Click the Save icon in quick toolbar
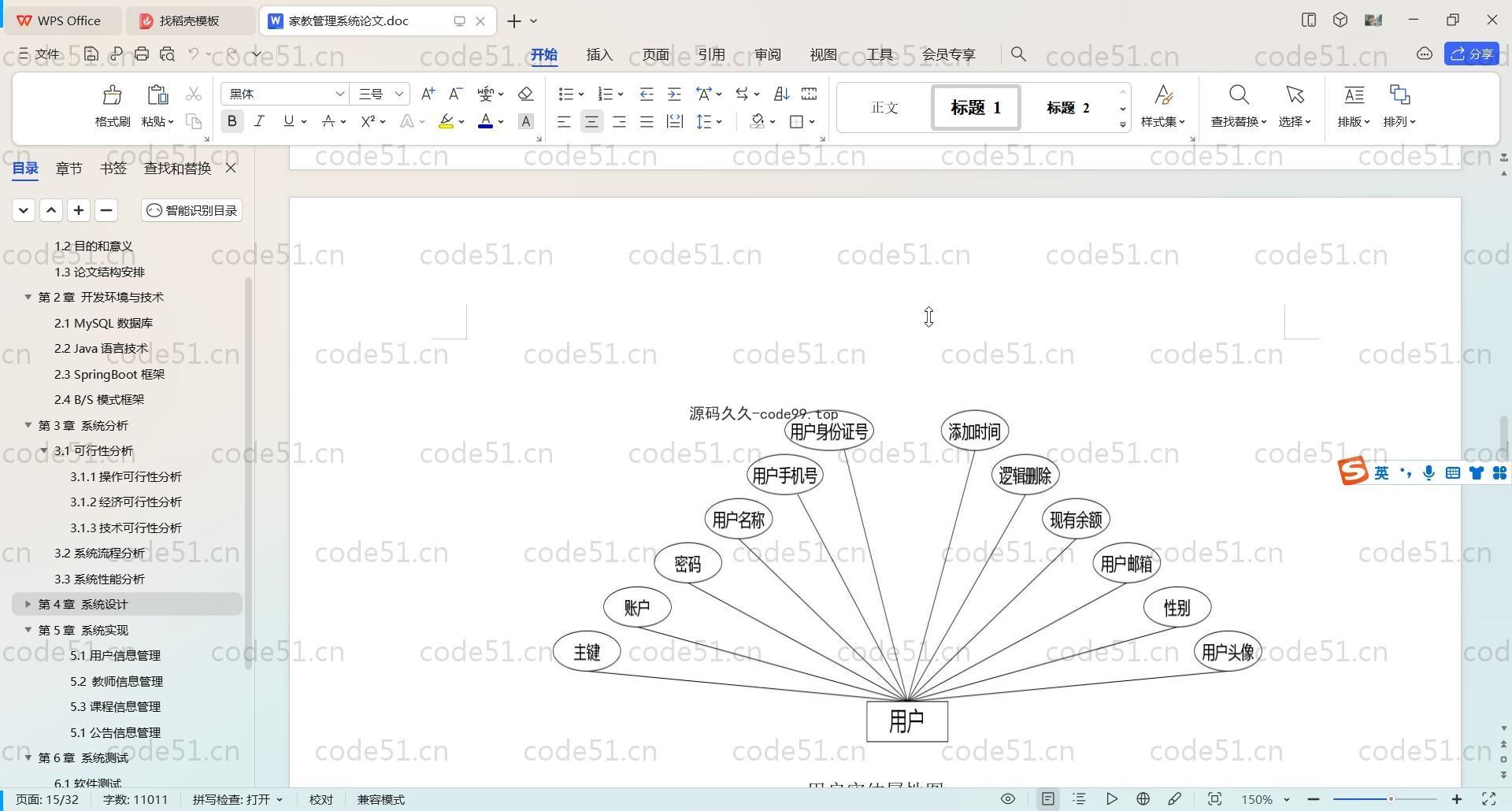This screenshot has width=1512, height=811. [x=91, y=54]
